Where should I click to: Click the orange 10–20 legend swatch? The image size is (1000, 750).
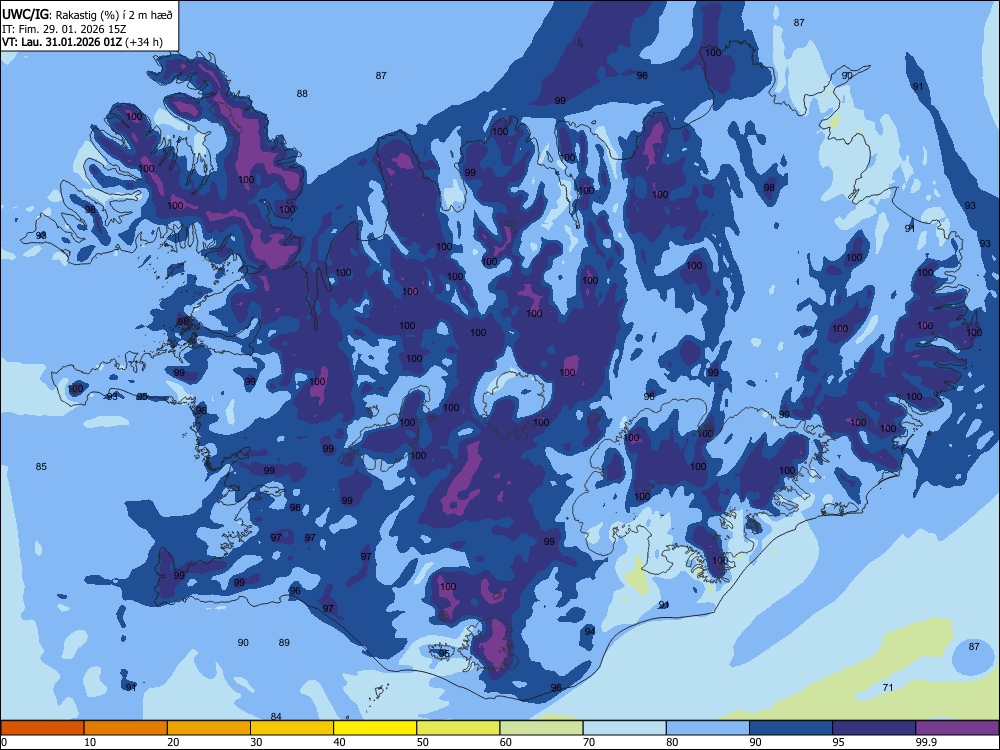[x=126, y=728]
